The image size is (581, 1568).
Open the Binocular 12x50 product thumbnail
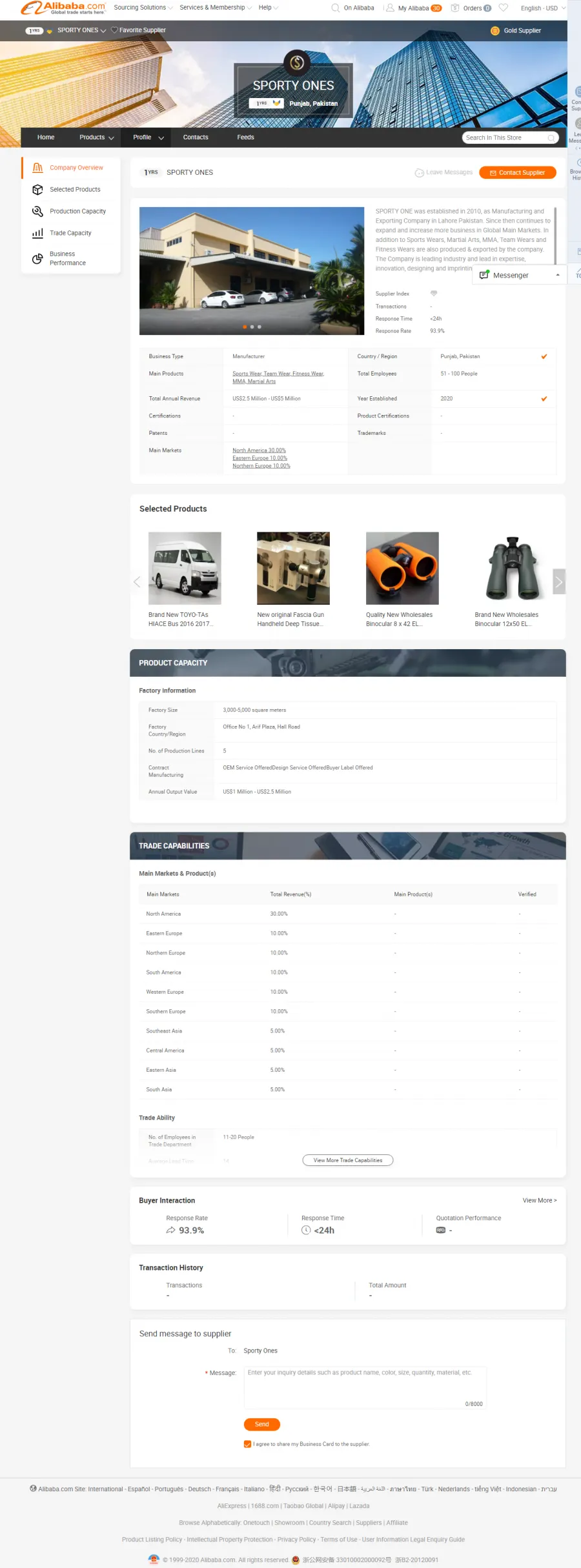click(x=511, y=568)
